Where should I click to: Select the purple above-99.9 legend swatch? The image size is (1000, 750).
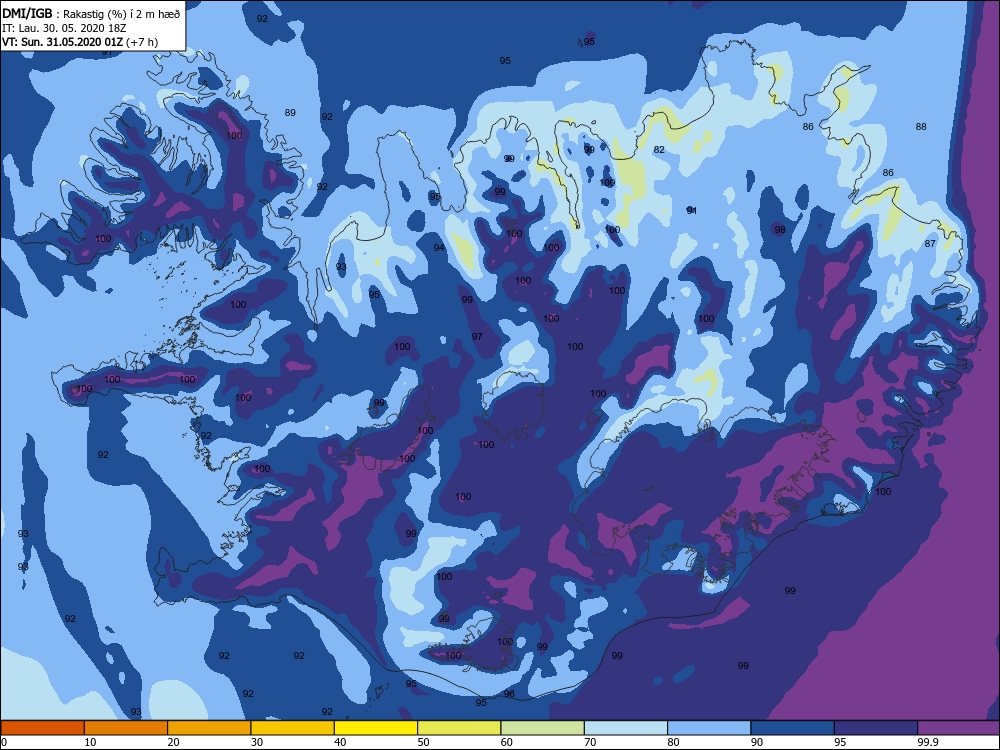959,728
